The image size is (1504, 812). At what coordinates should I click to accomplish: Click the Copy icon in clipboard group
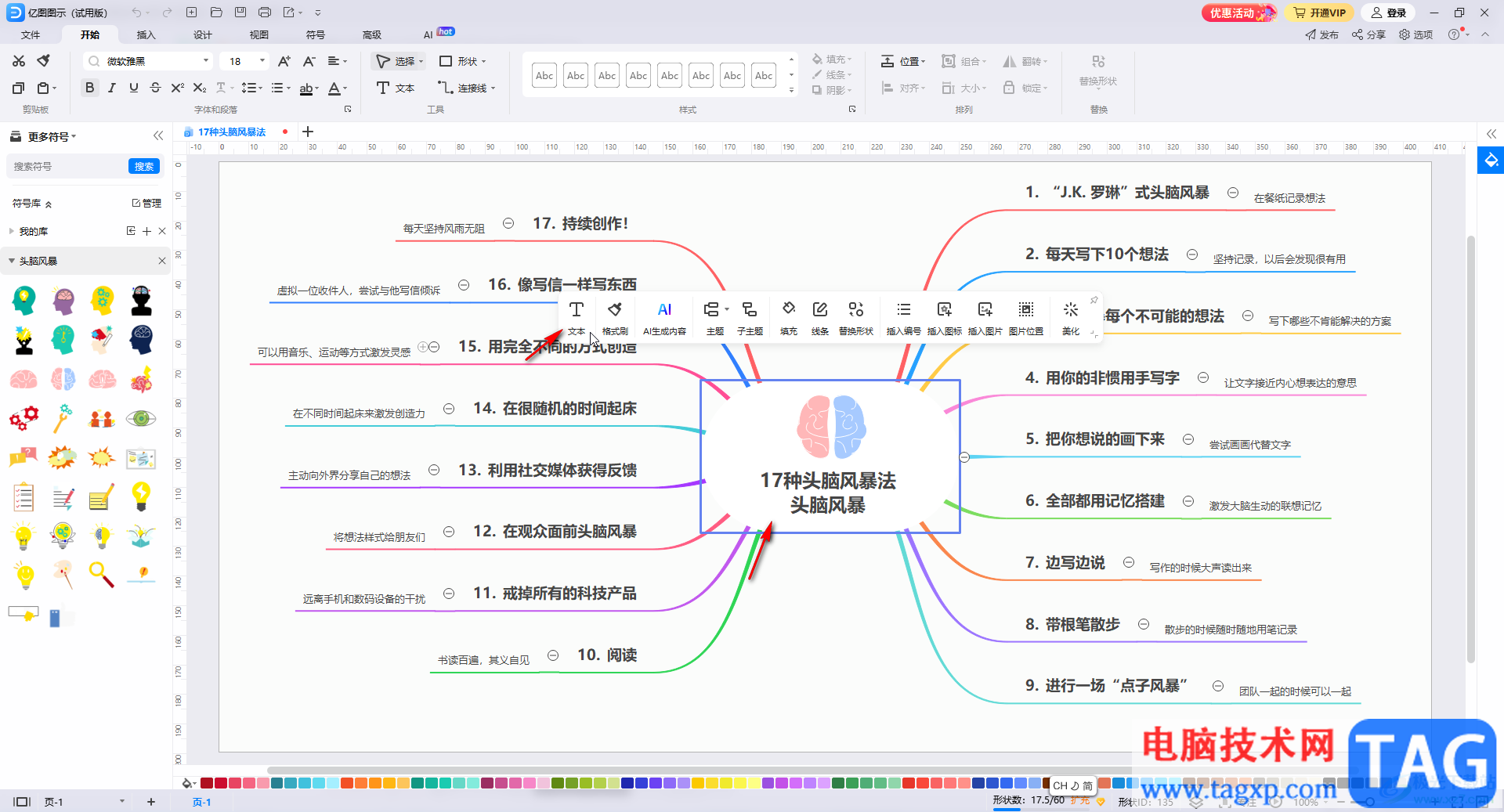tap(19, 88)
